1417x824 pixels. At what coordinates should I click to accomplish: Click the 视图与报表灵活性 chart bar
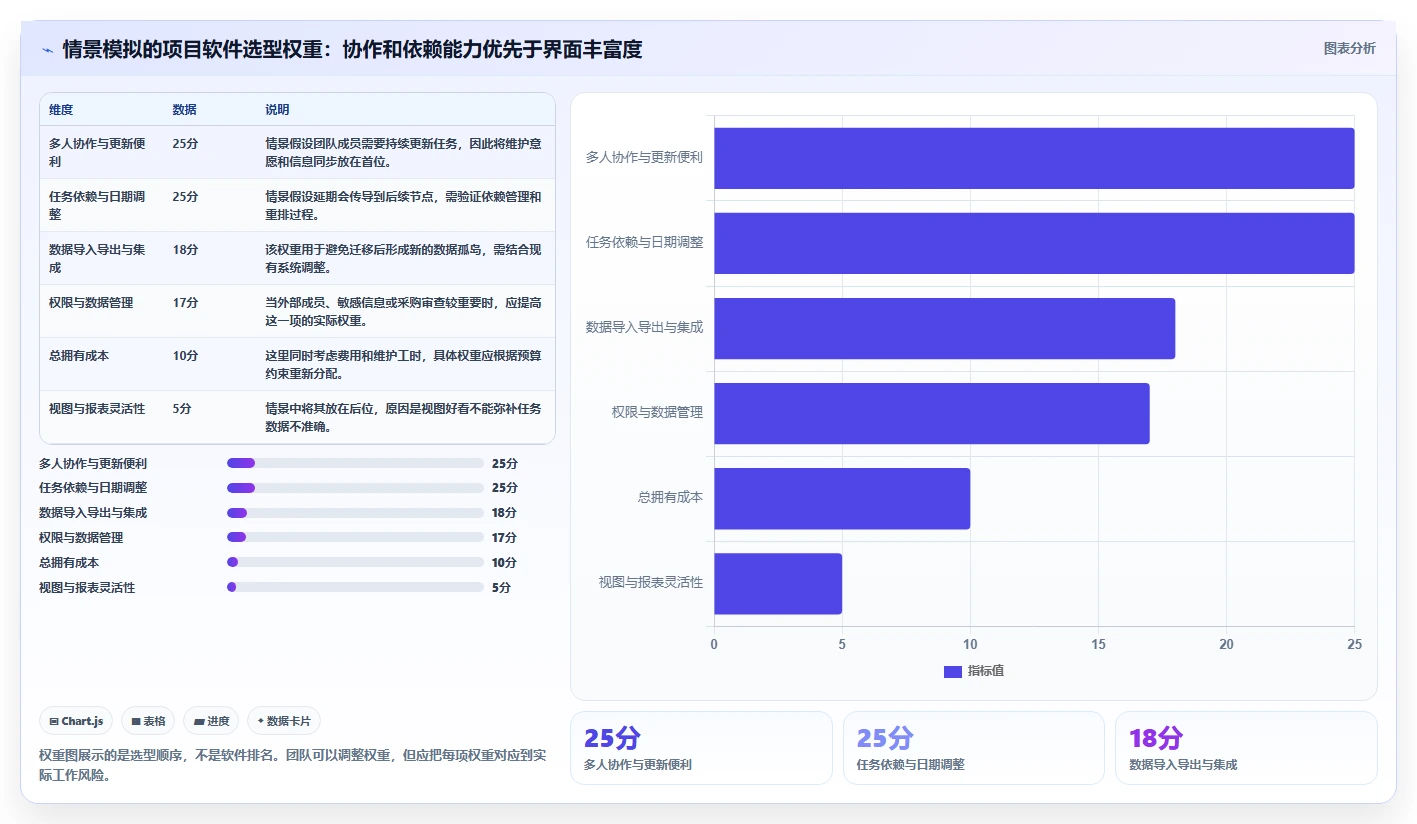click(x=778, y=583)
